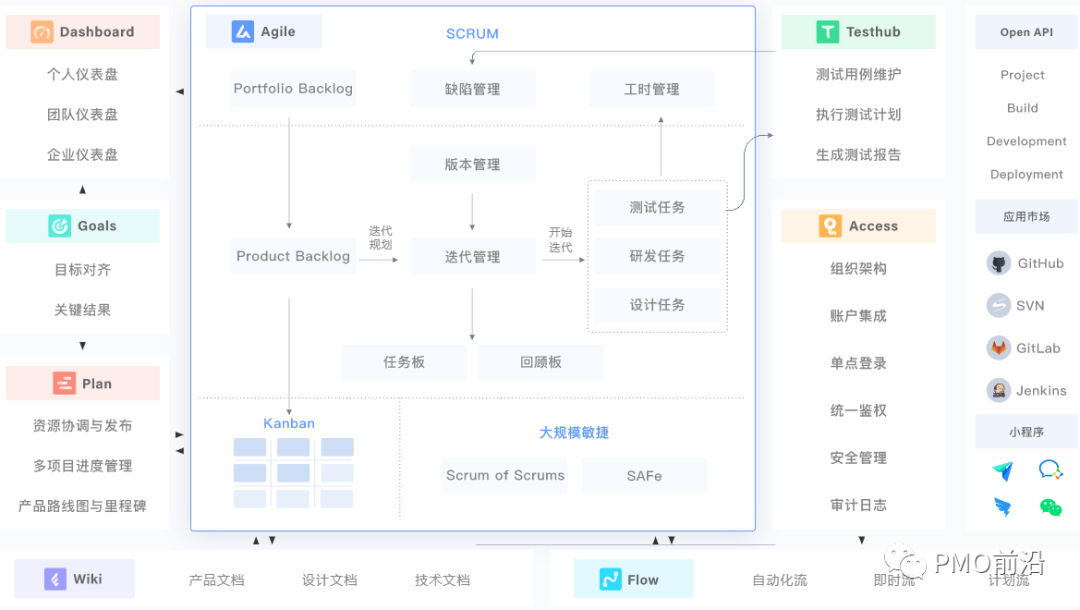Click the Kanban heading
Screen dimensions: 1080x610
point(289,423)
